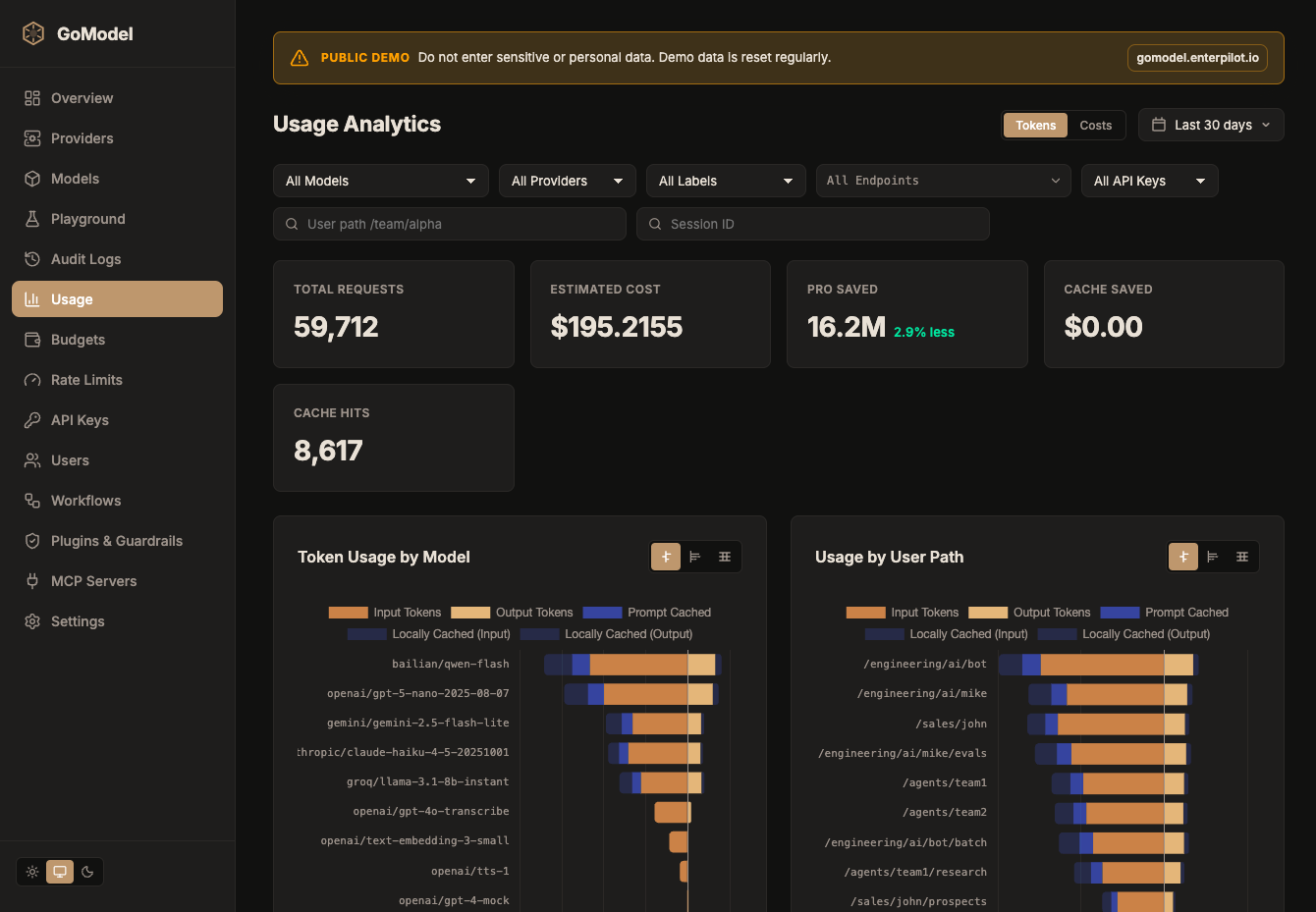Click the Providers icon in sidebar
The height and width of the screenshot is (912, 1316).
click(32, 138)
